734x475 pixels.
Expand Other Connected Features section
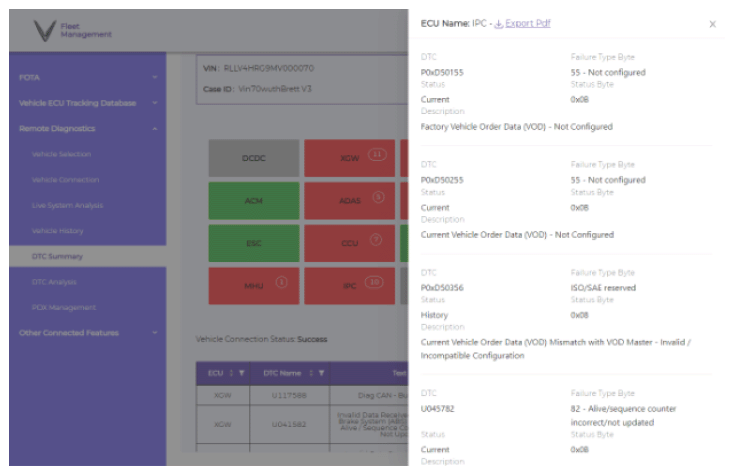tap(155, 333)
